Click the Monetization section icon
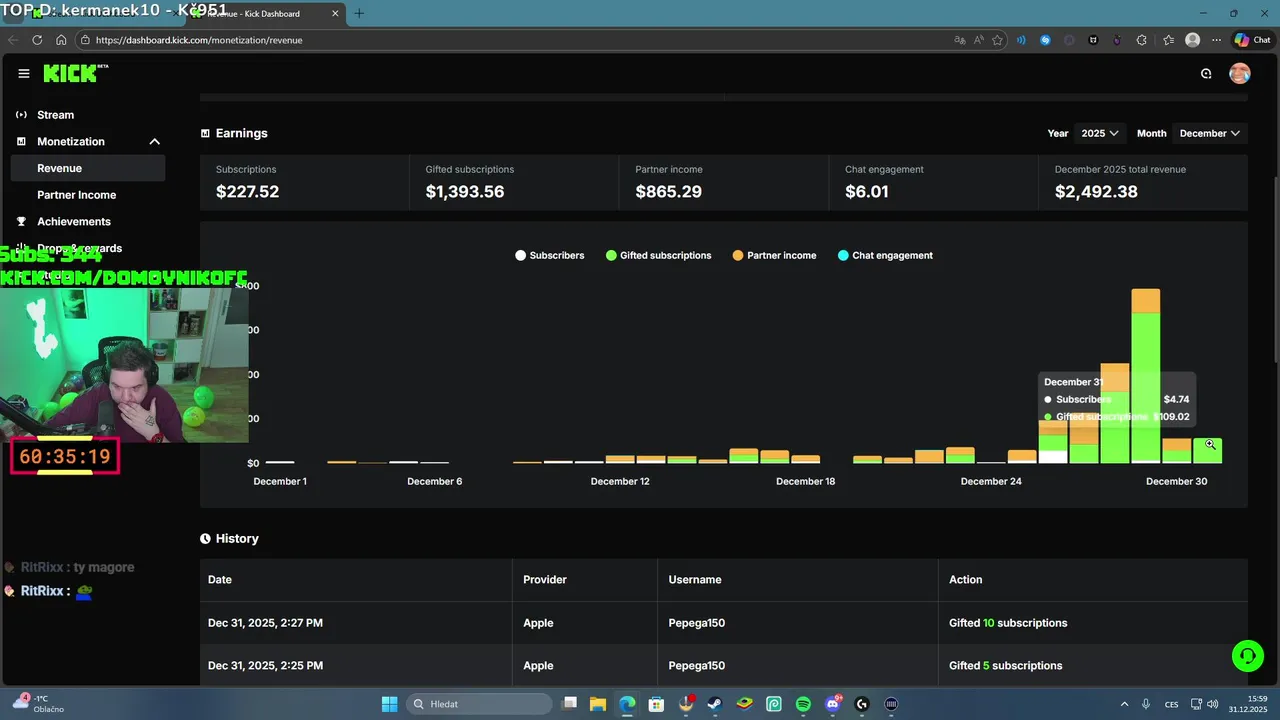Image resolution: width=1280 pixels, height=720 pixels. 21,142
